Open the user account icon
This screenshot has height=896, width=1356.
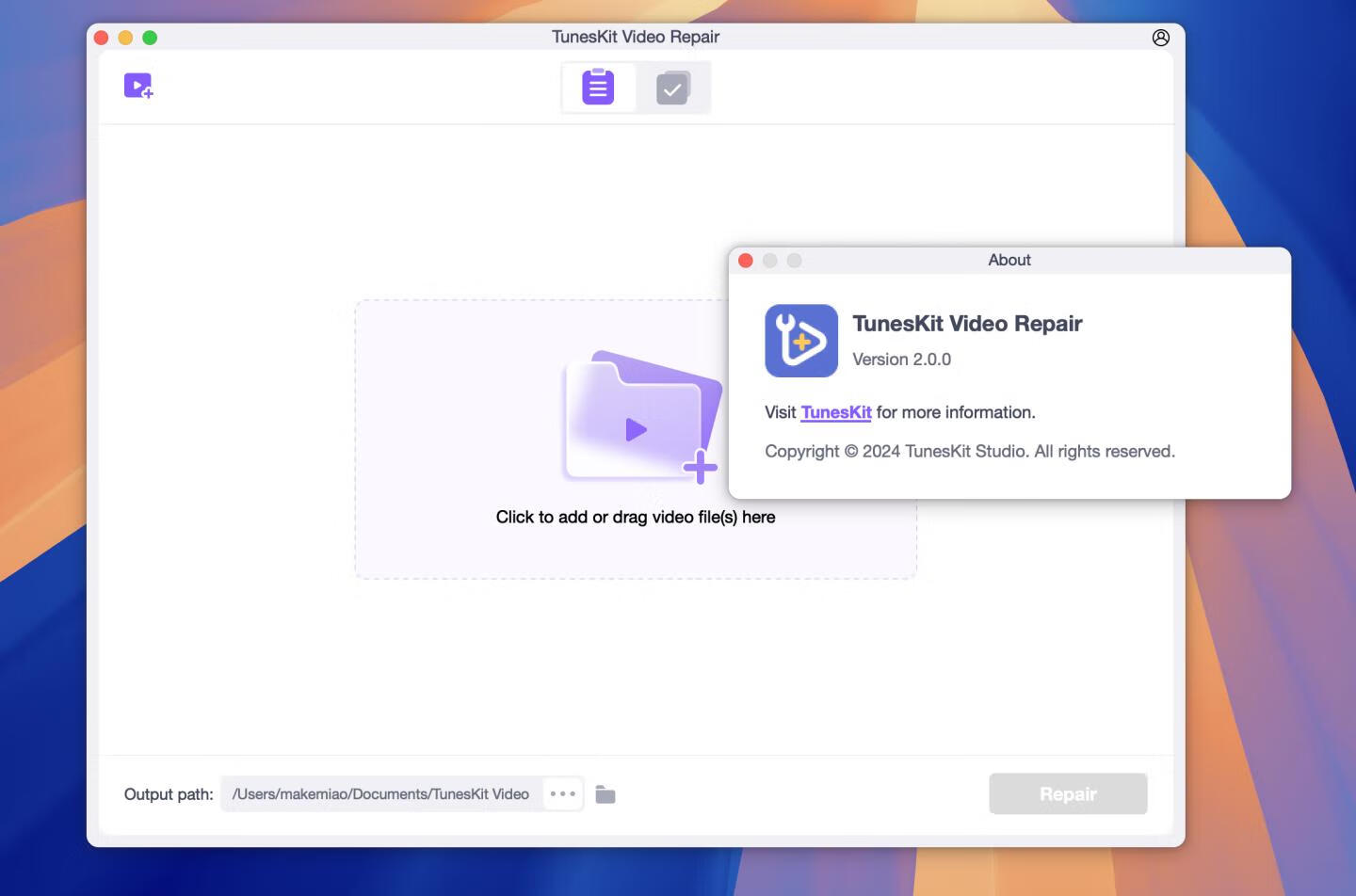pos(1160,38)
